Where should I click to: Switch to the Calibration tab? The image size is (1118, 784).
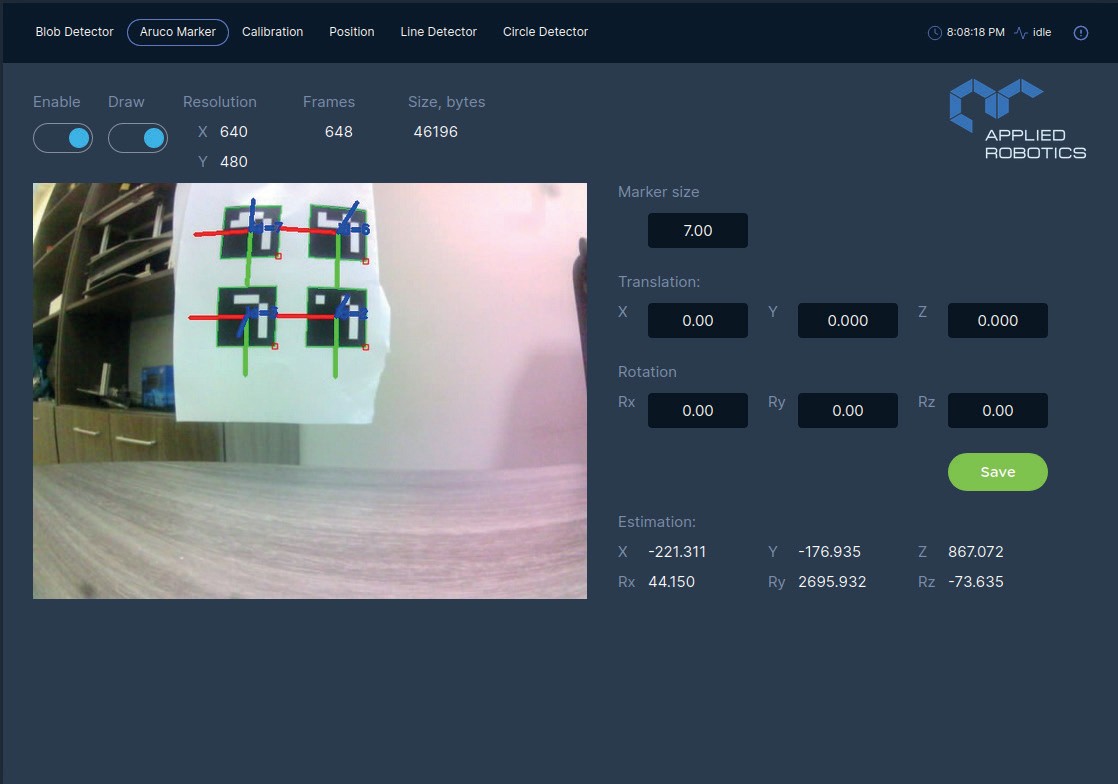click(x=272, y=32)
